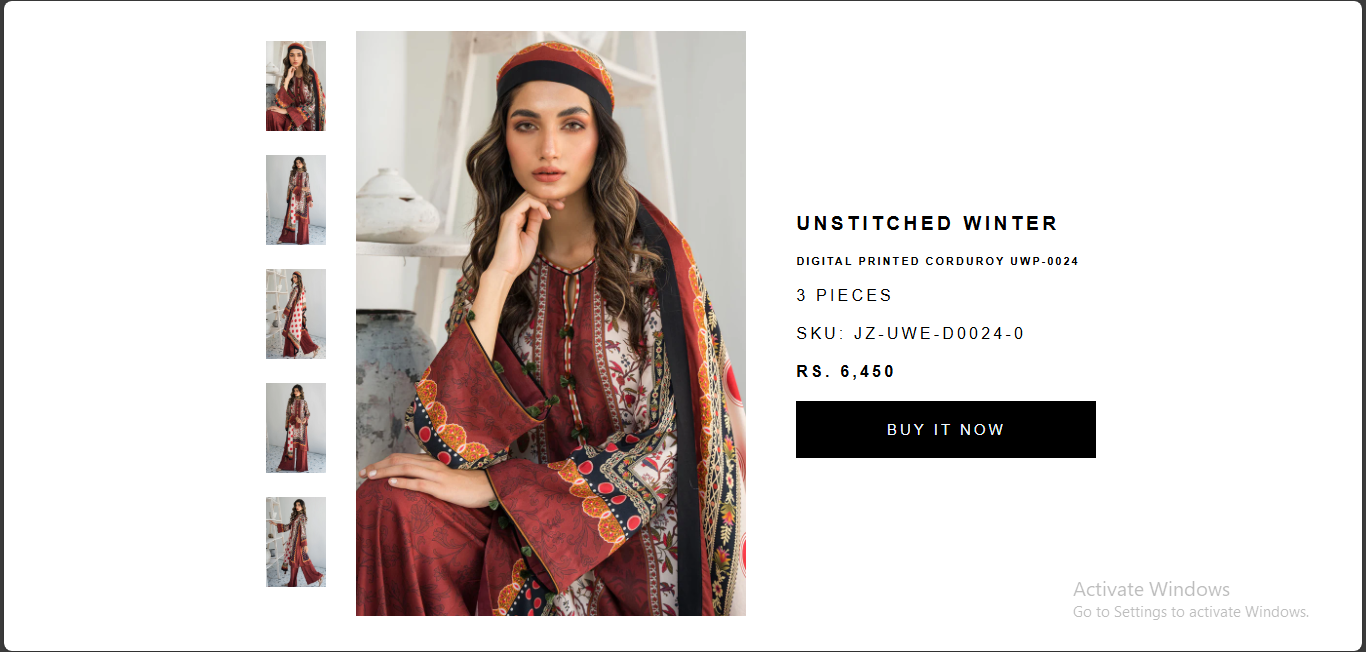Viewport: 1366px width, 652px height.
Task: Select the first thumbnail of seated model
Action: click(x=296, y=86)
